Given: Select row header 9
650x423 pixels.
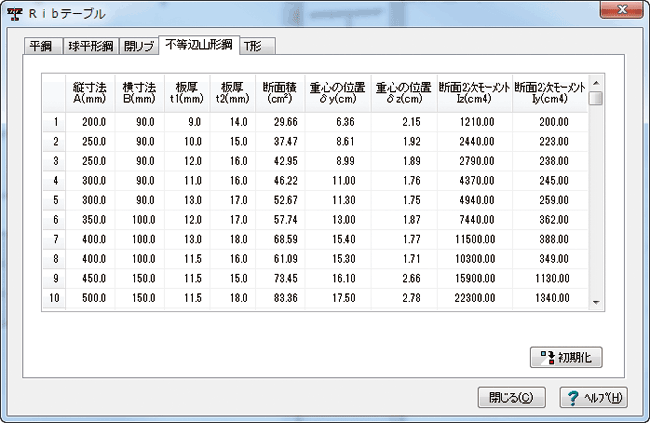Looking at the screenshot, I should [54, 278].
